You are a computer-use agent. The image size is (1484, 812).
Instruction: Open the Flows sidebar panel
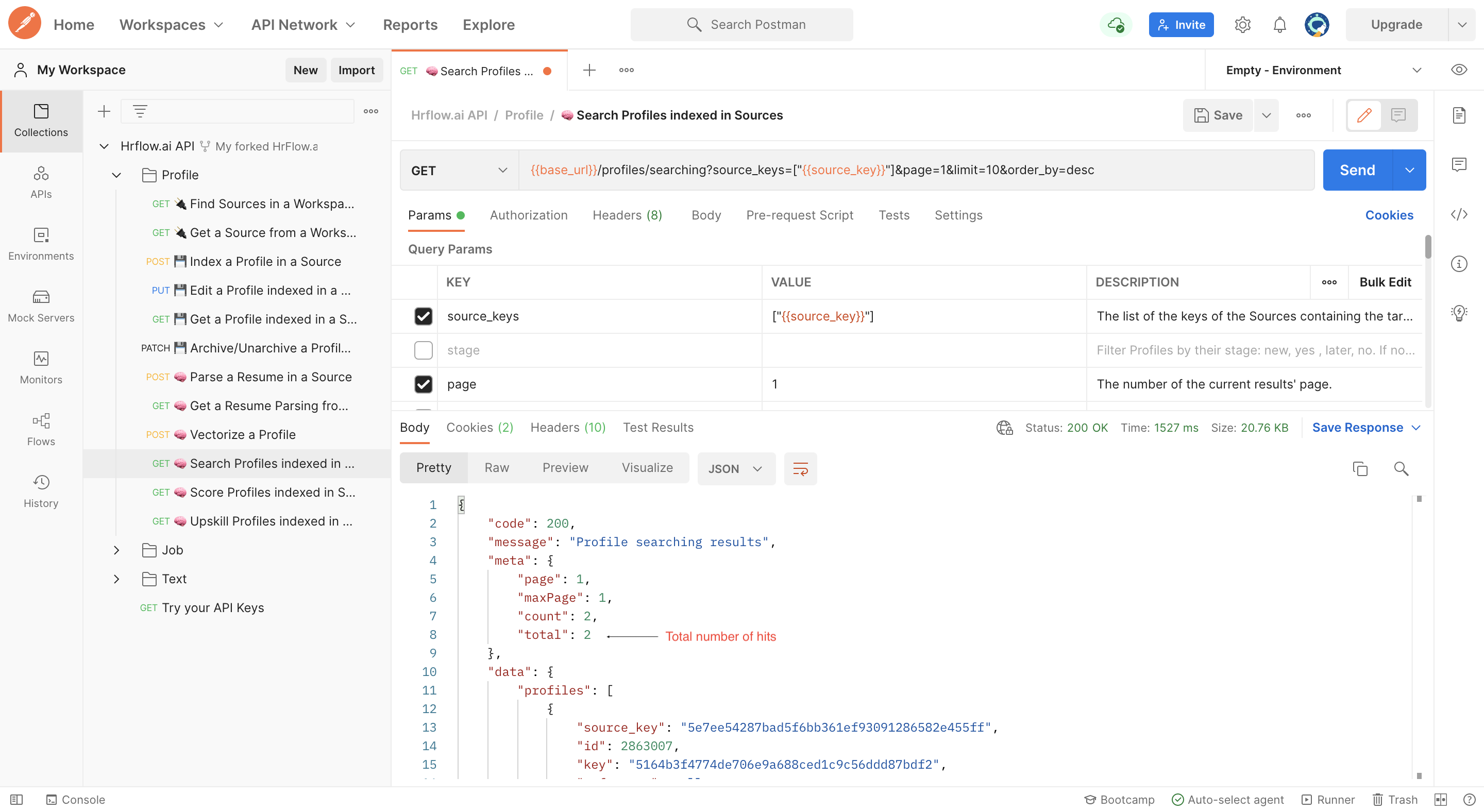click(x=41, y=429)
